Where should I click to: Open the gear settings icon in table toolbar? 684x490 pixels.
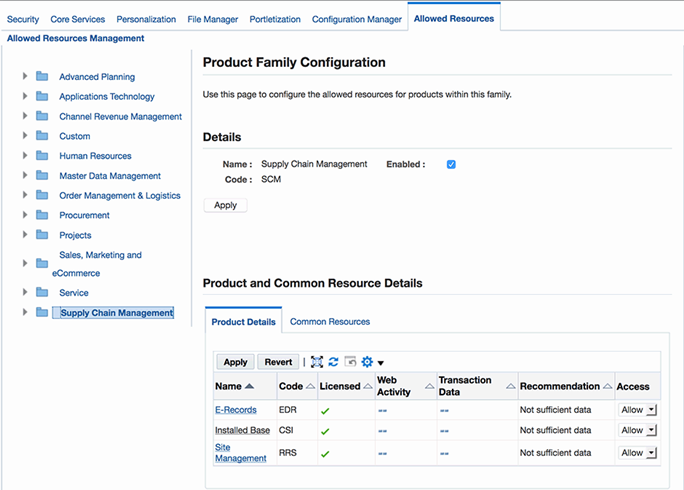pos(367,362)
